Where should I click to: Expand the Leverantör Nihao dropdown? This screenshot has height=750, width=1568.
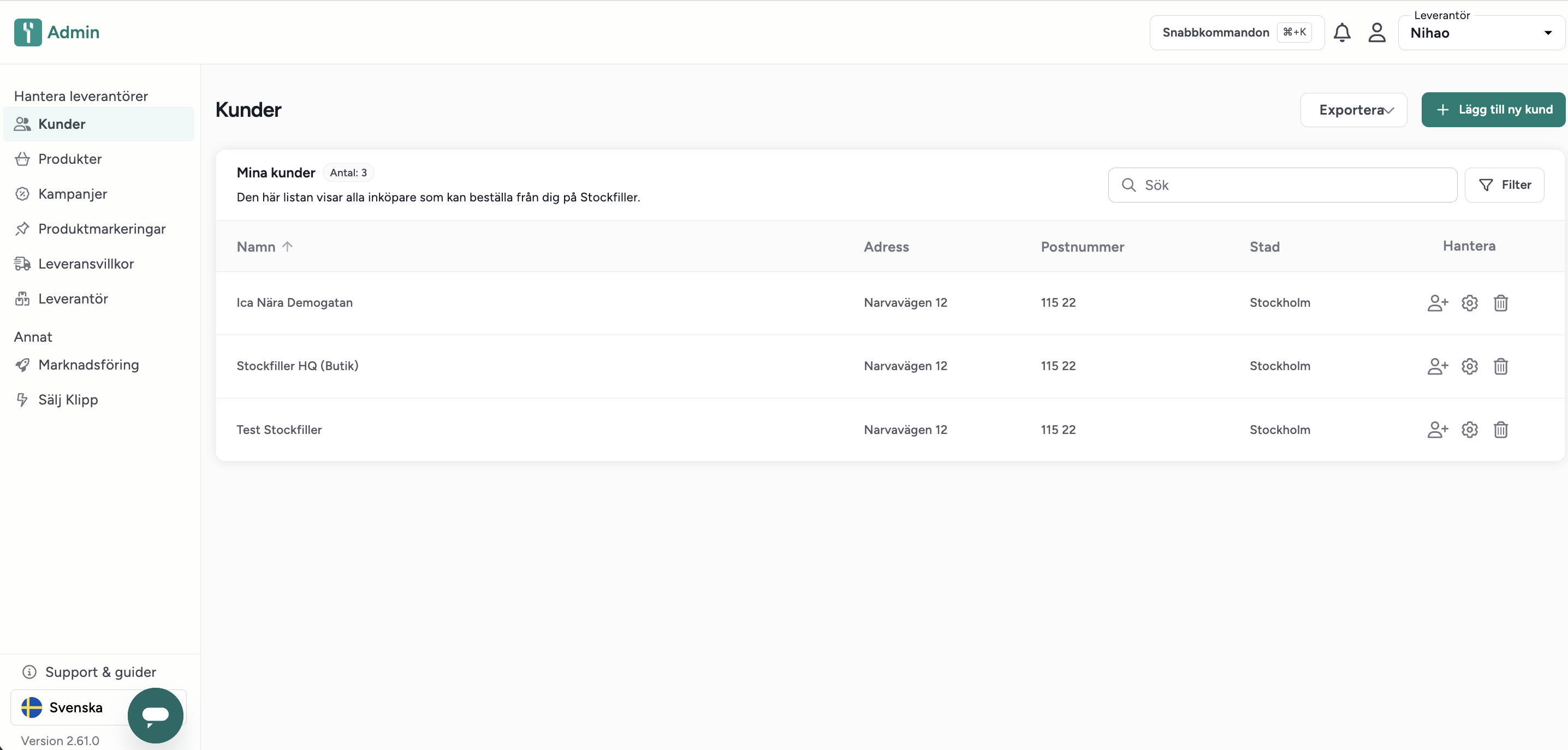(x=1481, y=33)
